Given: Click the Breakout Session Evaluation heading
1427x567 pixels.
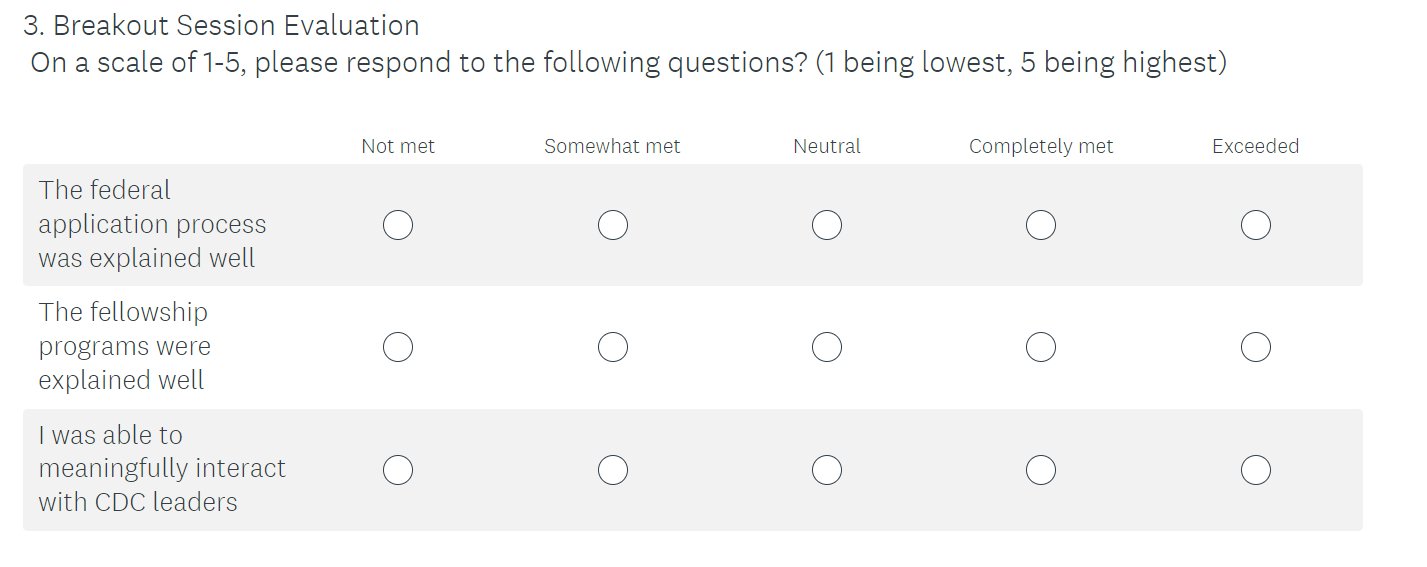Looking at the screenshot, I should [221, 26].
